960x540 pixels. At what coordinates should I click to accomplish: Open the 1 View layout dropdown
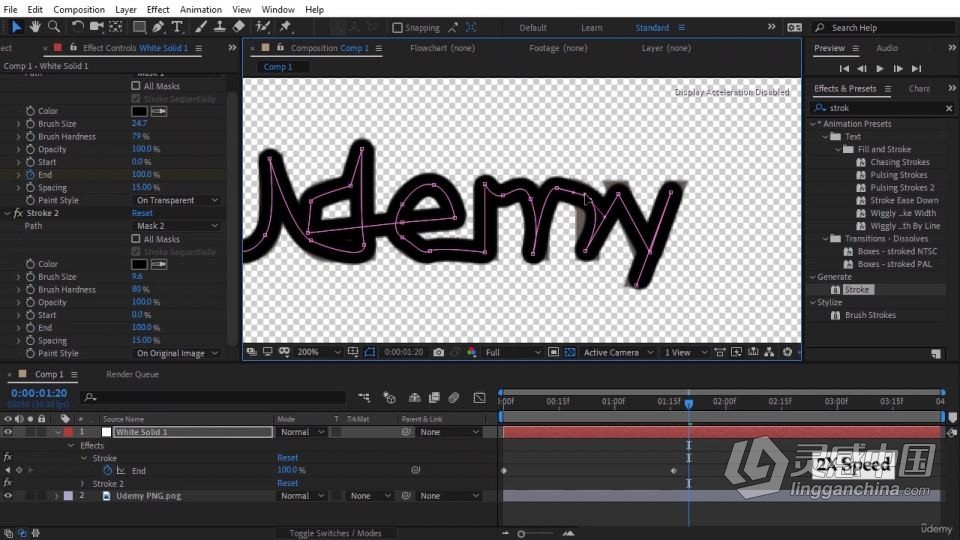(684, 352)
